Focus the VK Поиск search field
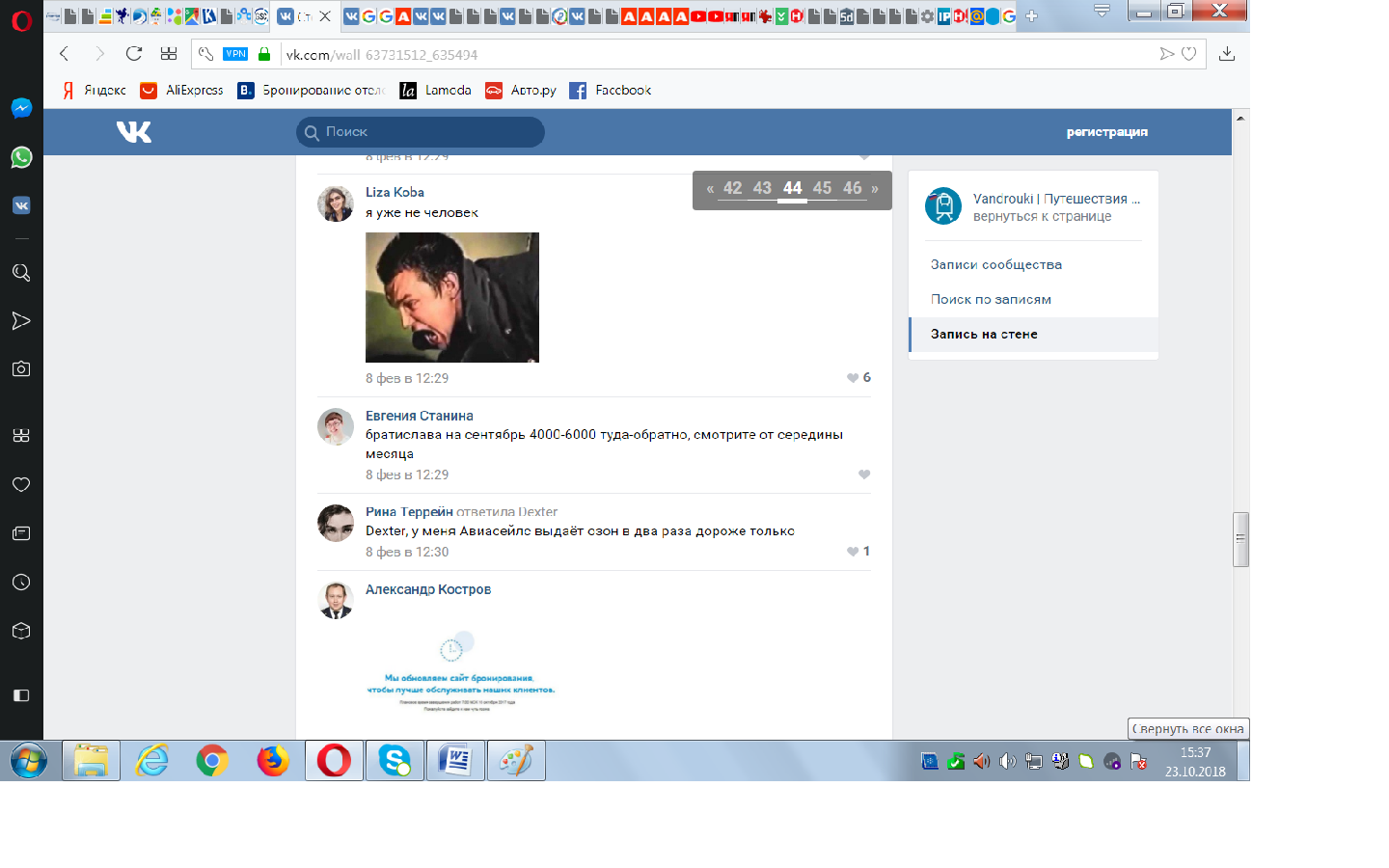Screen dimensions: 1389x868 tap(421, 132)
